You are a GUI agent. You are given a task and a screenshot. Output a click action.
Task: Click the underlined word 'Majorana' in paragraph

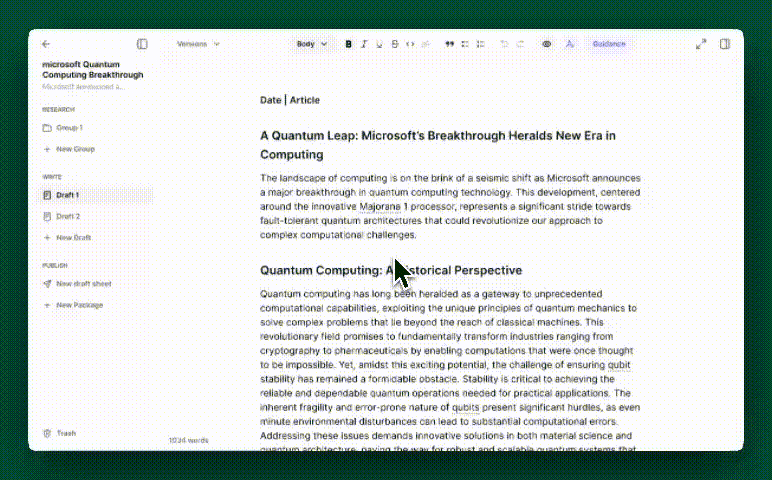pos(380,207)
